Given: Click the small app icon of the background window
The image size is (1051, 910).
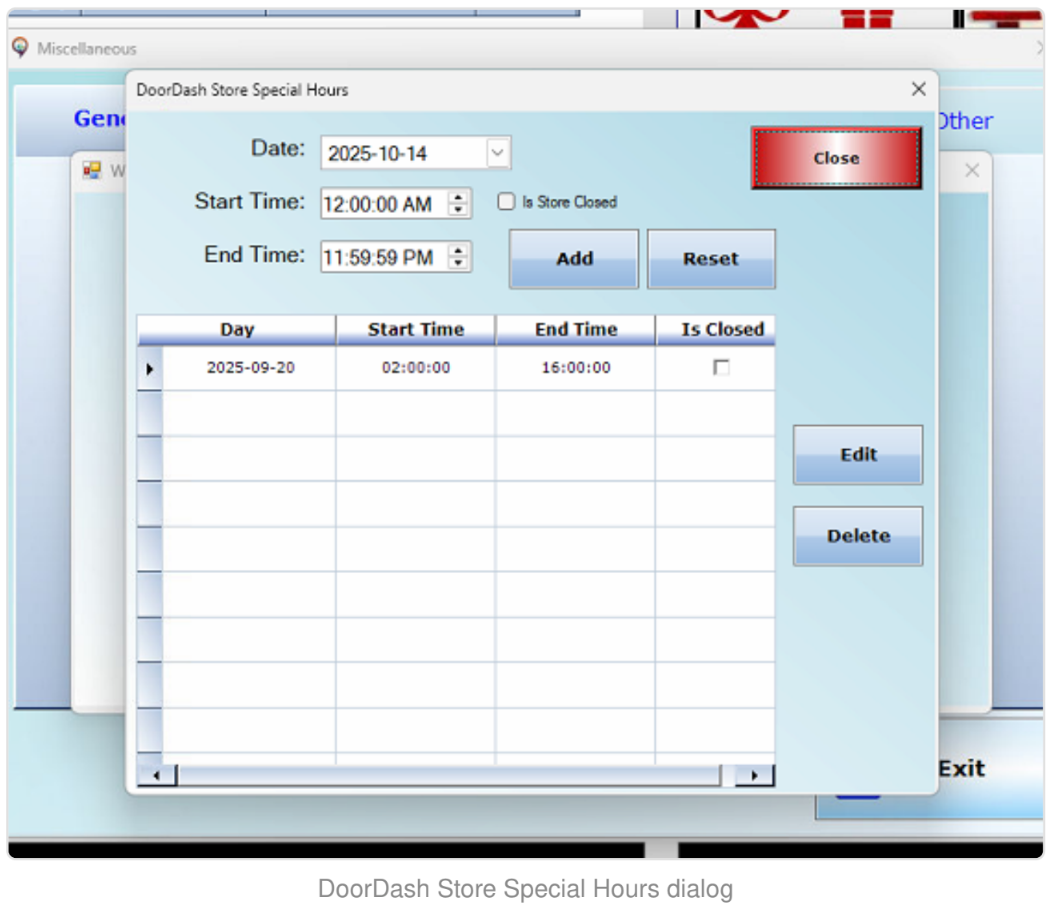Looking at the screenshot, I should click(x=92, y=170).
